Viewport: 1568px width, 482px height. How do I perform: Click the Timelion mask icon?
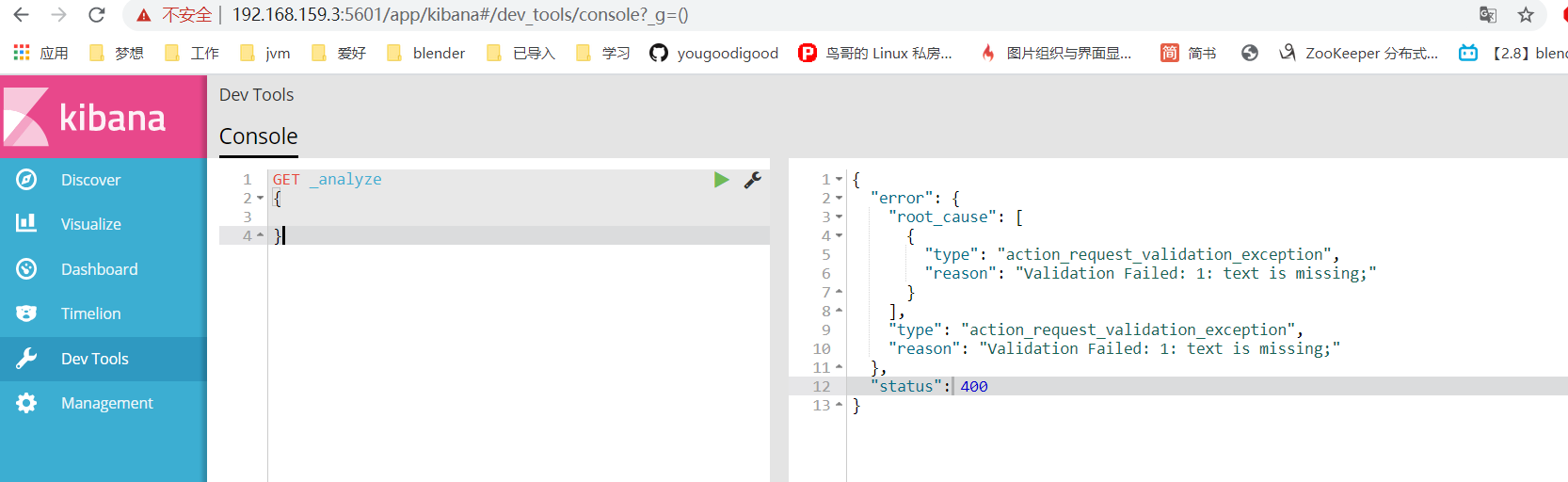(26, 313)
